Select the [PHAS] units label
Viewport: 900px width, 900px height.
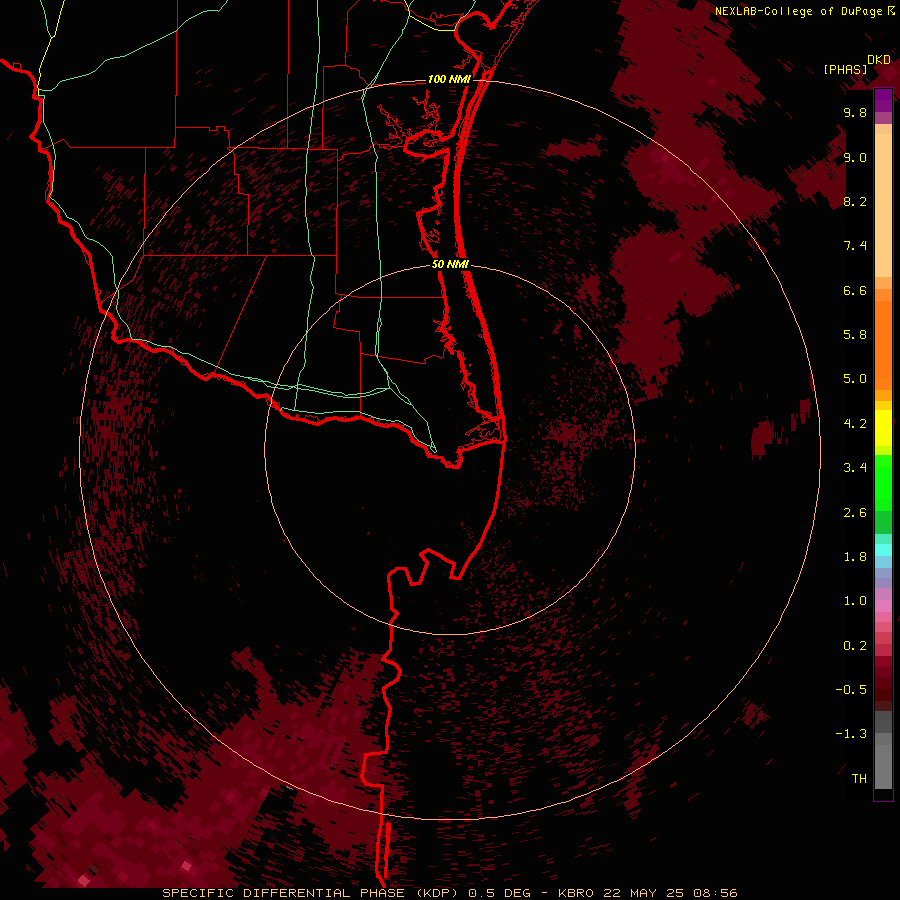click(x=845, y=69)
